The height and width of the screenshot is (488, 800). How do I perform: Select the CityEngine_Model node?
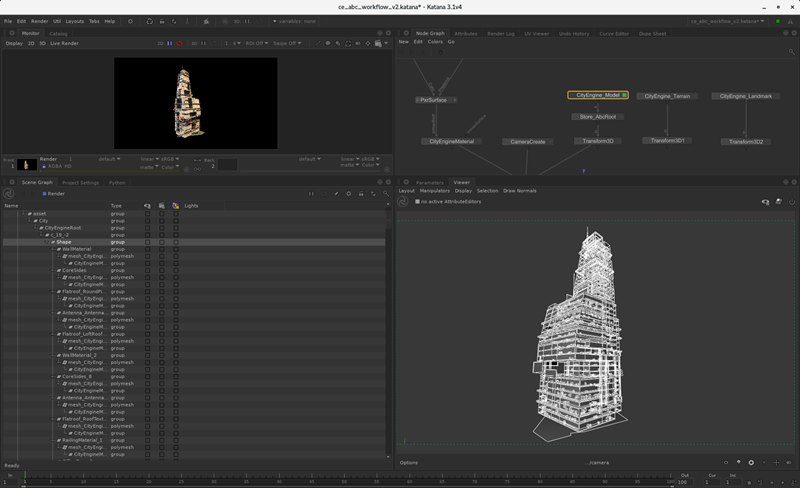coord(597,95)
